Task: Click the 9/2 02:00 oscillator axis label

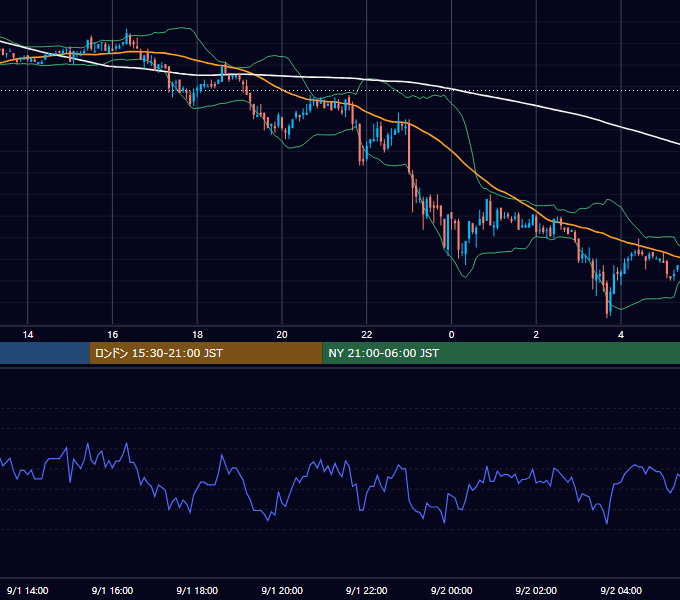Action: pyautogui.click(x=536, y=590)
